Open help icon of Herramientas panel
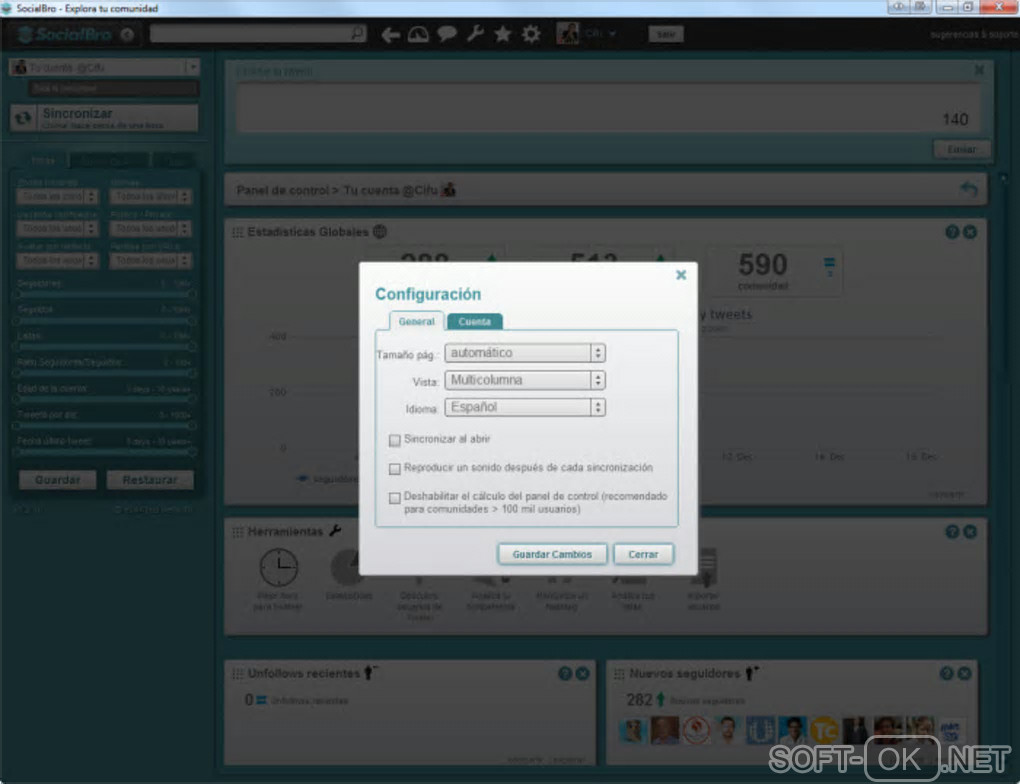1020x784 pixels. (x=952, y=532)
